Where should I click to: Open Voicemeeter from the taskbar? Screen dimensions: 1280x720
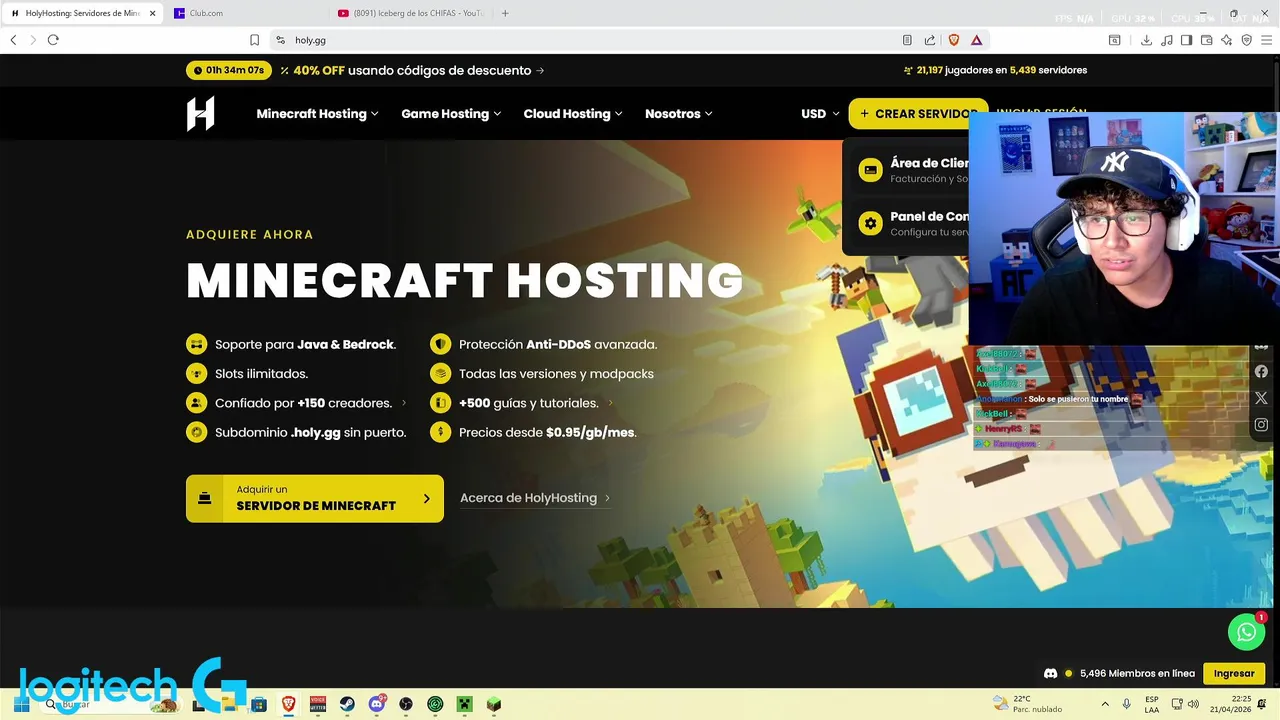point(318,704)
